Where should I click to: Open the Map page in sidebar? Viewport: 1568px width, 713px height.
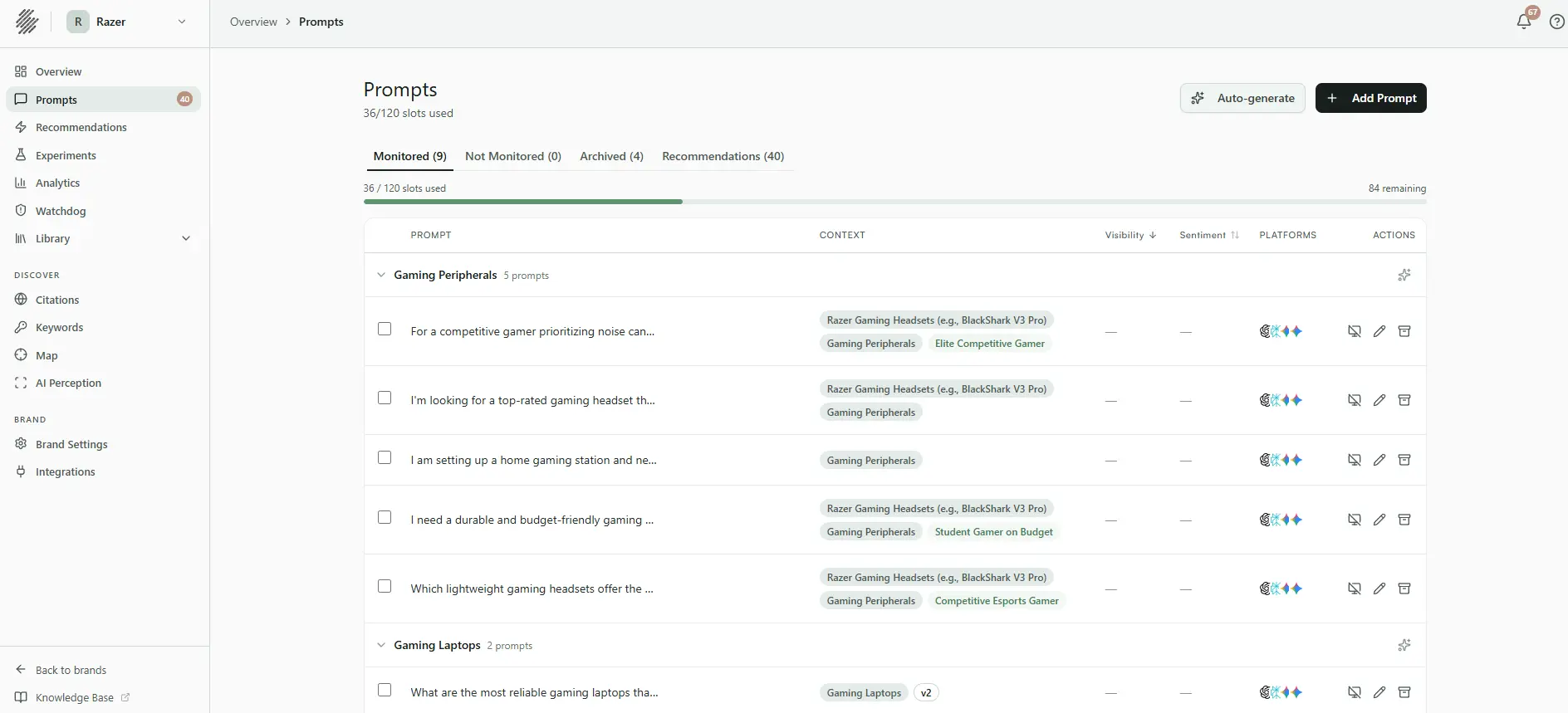[104, 355]
